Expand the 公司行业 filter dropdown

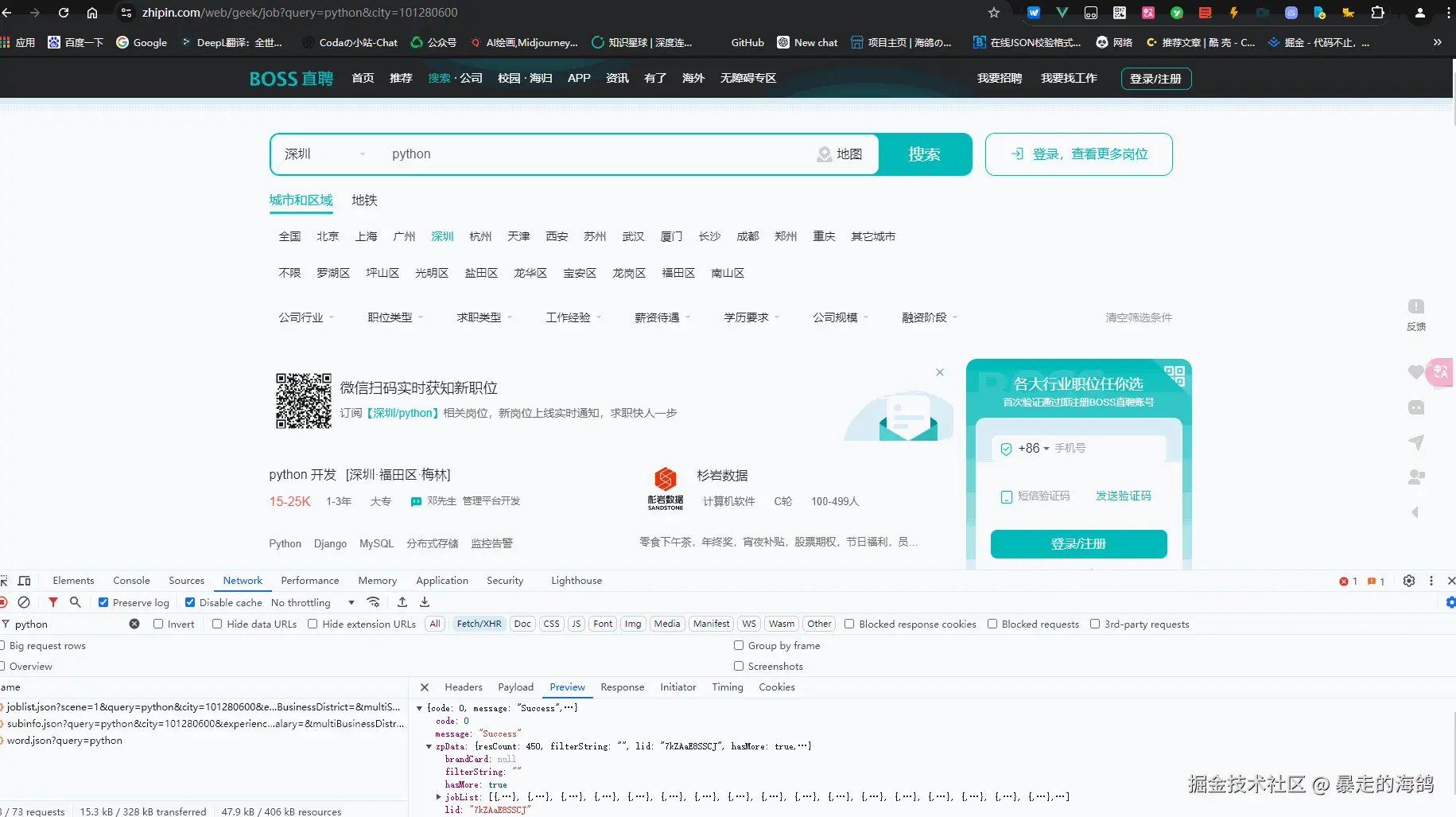pyautogui.click(x=306, y=317)
